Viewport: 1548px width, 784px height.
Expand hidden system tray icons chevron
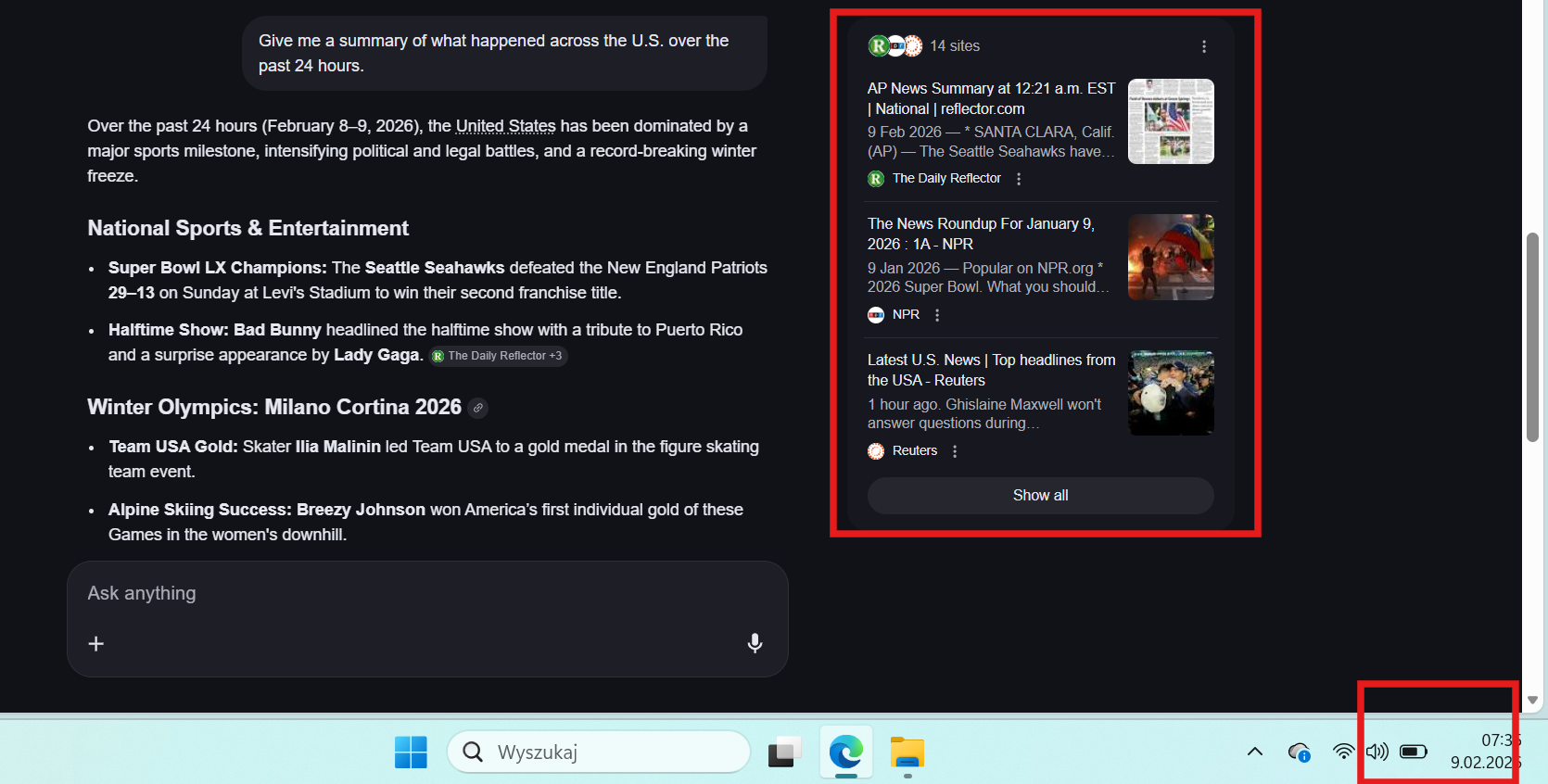click(x=1255, y=752)
